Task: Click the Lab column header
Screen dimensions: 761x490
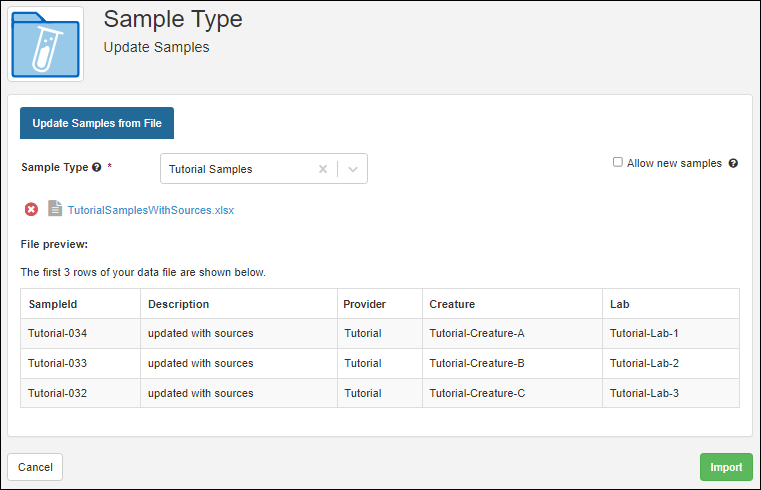Action: [x=619, y=304]
